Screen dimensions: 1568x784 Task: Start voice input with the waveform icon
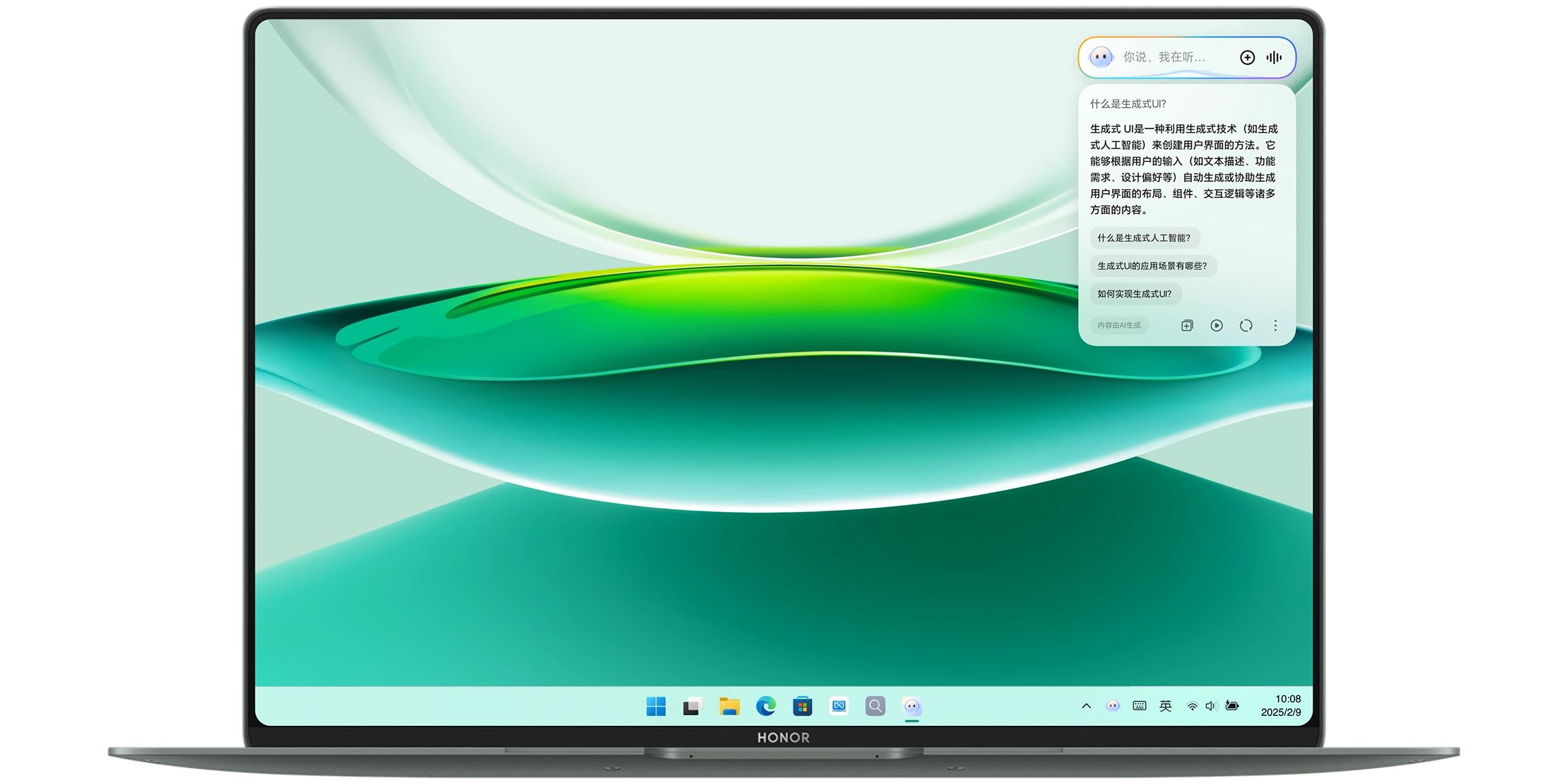coord(1274,57)
